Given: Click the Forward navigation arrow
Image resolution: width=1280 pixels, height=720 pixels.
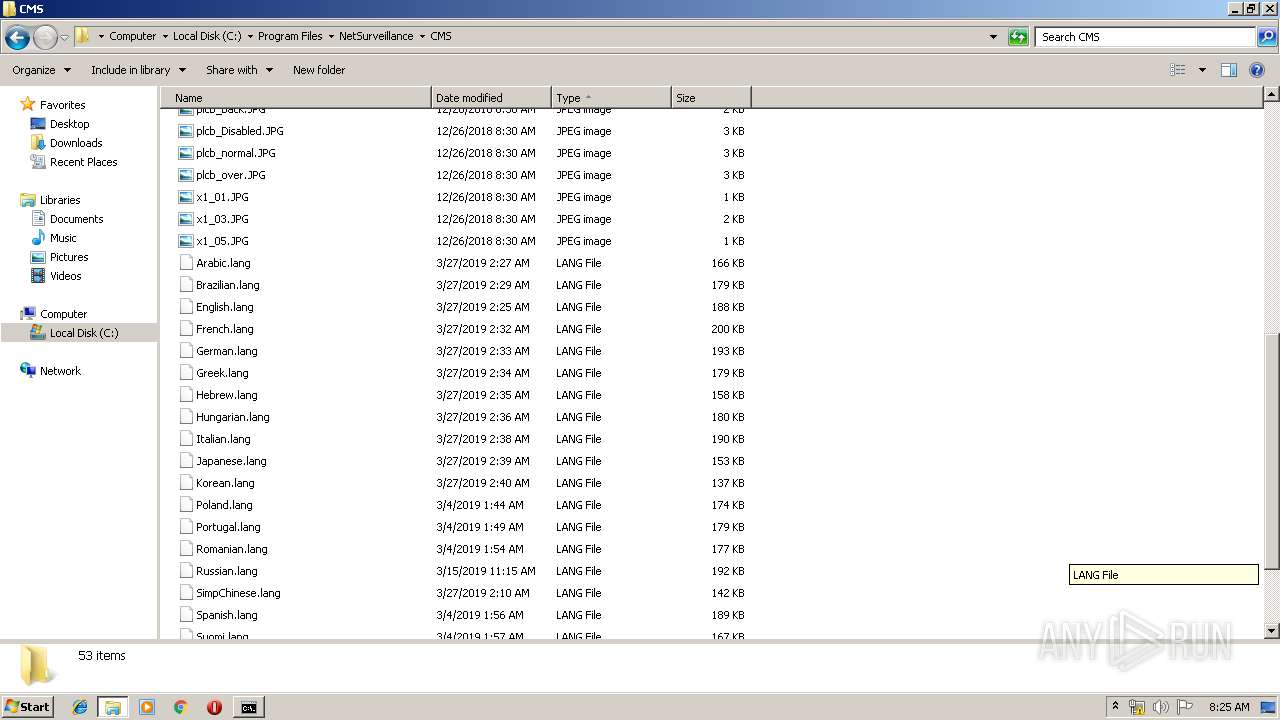Looking at the screenshot, I should point(45,38).
